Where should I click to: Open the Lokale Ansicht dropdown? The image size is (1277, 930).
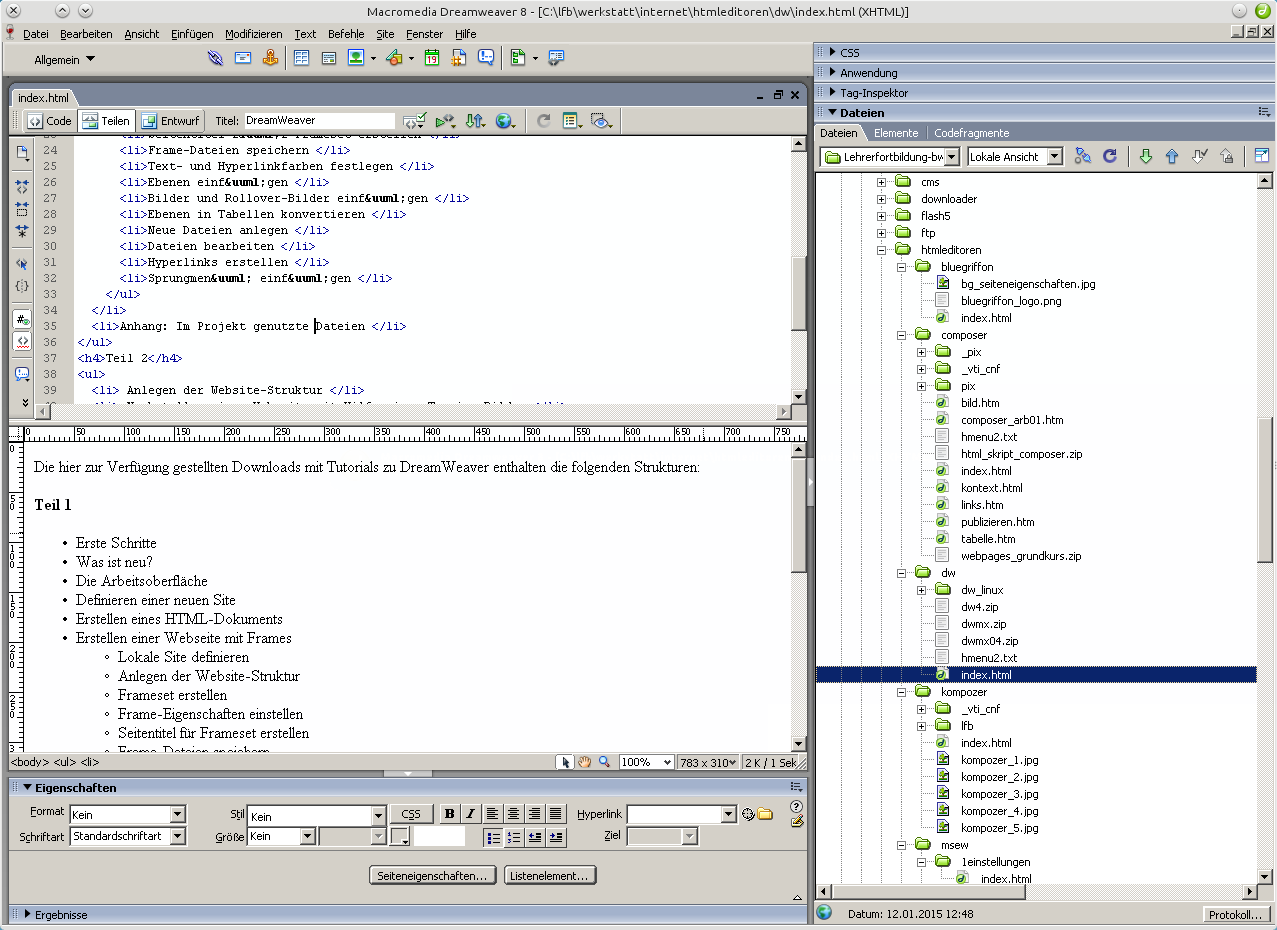[x=1013, y=156]
